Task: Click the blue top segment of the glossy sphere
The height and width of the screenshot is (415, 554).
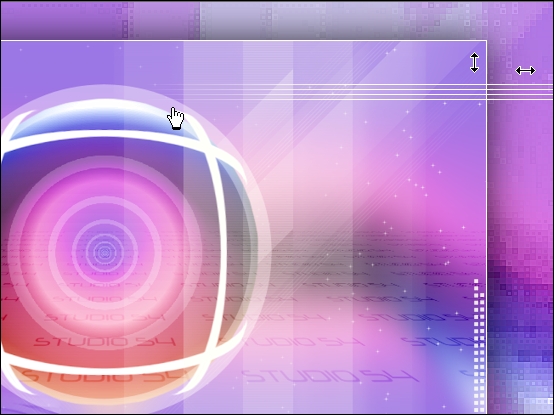Action: pyautogui.click(x=102, y=118)
